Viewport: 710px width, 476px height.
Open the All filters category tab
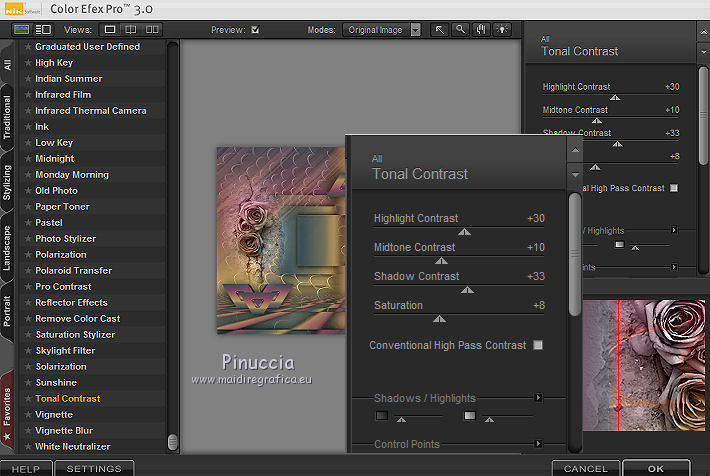[7, 64]
